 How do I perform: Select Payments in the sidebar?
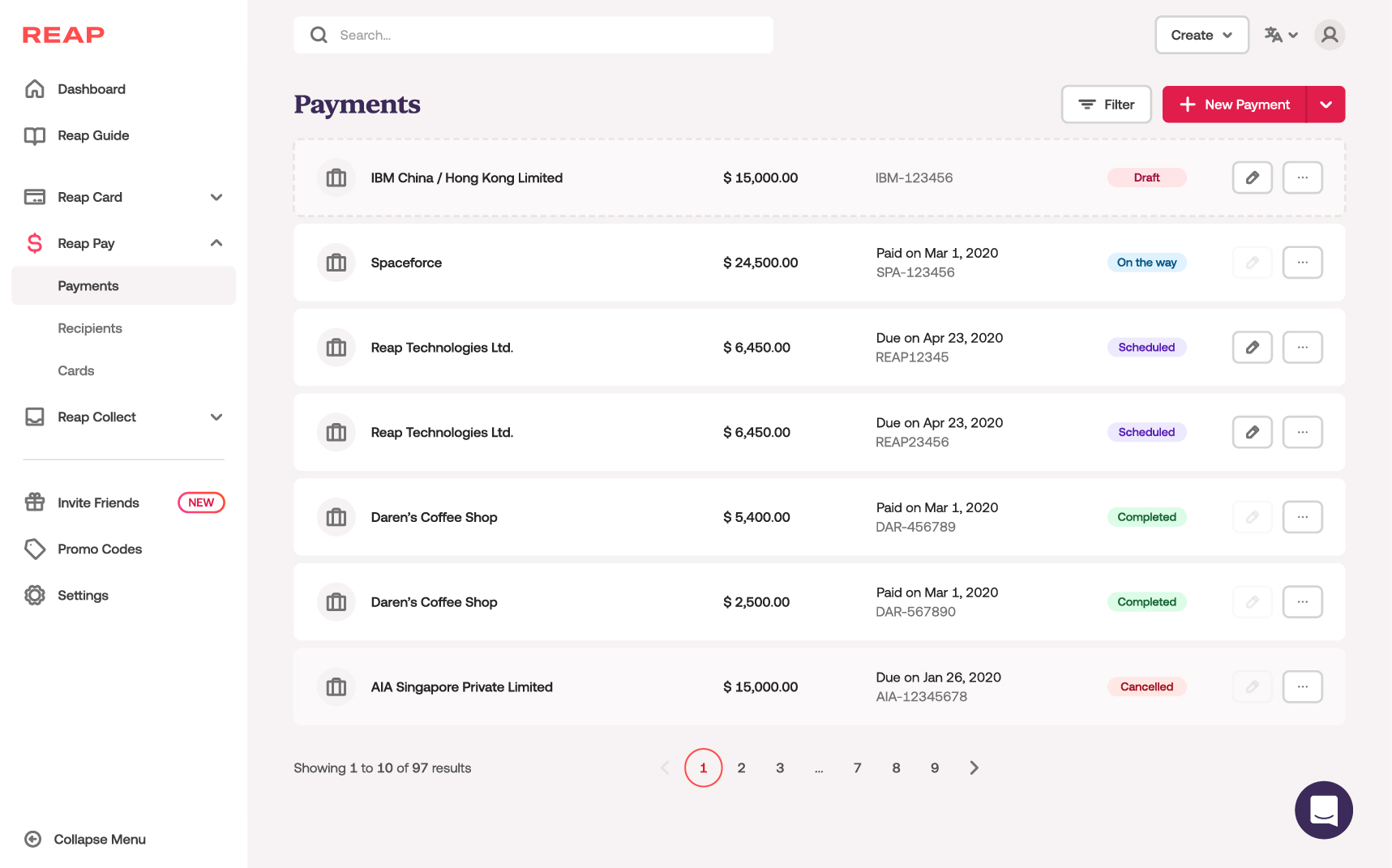coord(123,285)
